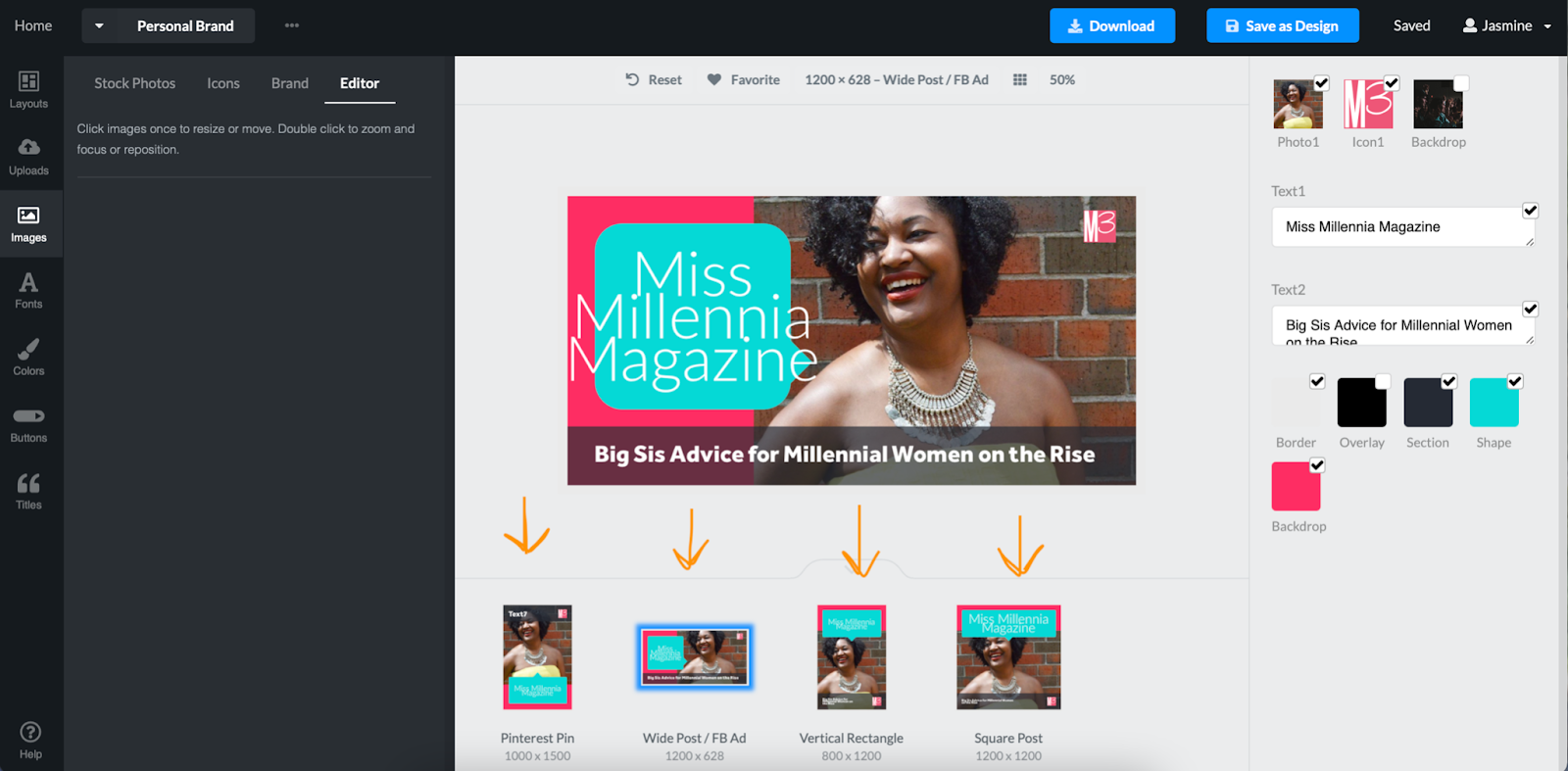This screenshot has height=771, width=1568.
Task: Open the 50% zoom level selector
Action: (1062, 79)
